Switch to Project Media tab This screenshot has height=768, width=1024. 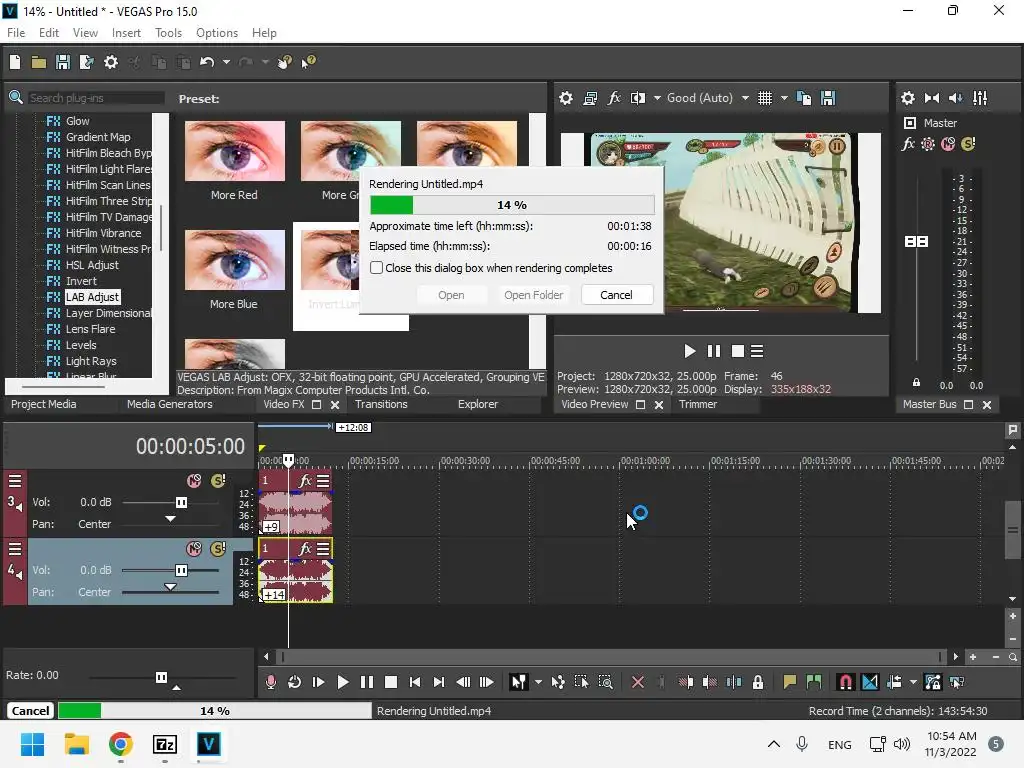point(43,404)
